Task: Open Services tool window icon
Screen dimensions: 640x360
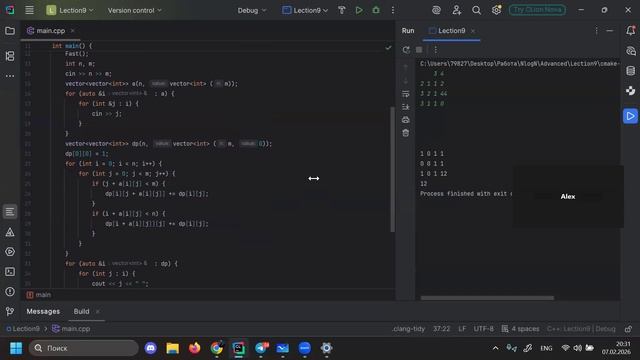Action: click(x=10, y=252)
